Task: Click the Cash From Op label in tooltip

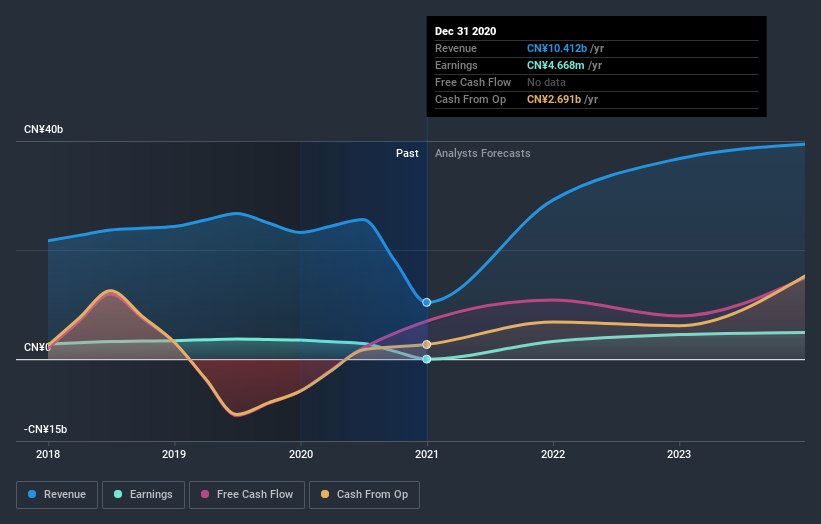Action: click(470, 99)
